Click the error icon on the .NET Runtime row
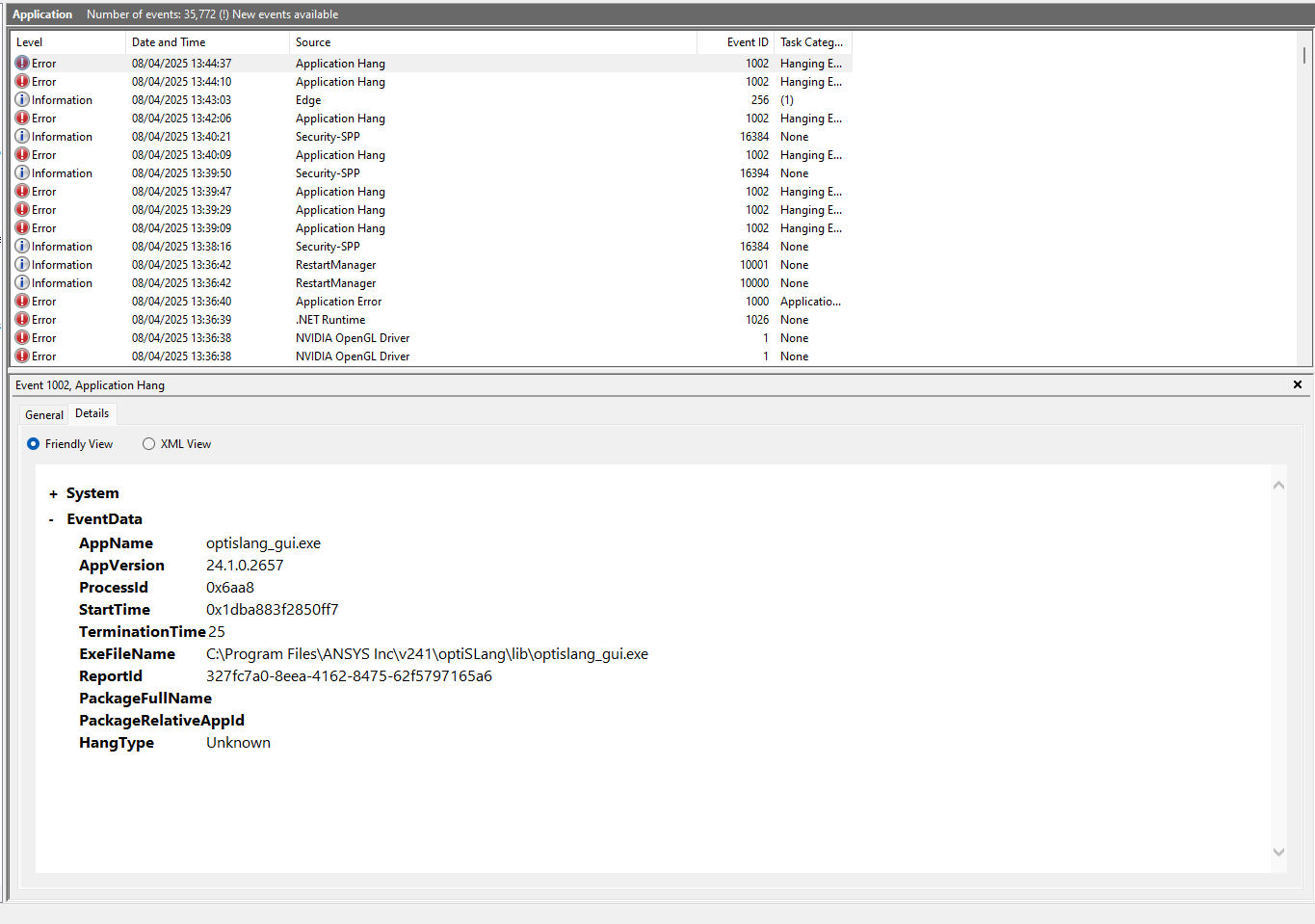The height and width of the screenshot is (924, 1315). pyautogui.click(x=22, y=319)
